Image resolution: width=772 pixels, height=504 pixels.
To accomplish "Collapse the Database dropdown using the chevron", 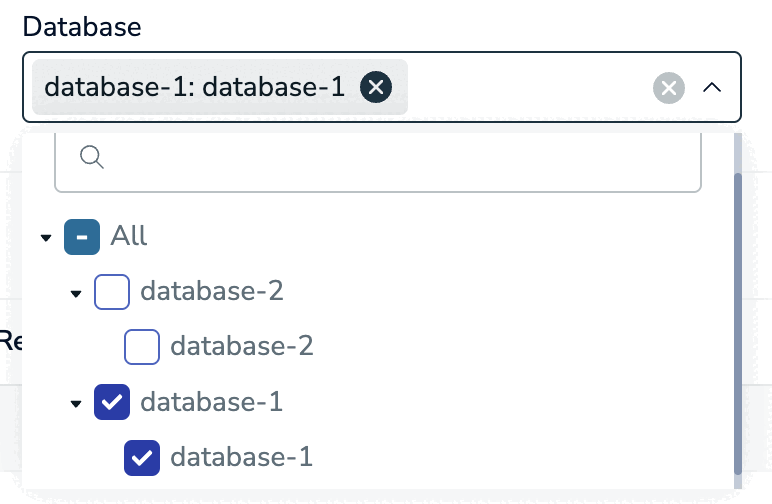I will pyautogui.click(x=712, y=88).
